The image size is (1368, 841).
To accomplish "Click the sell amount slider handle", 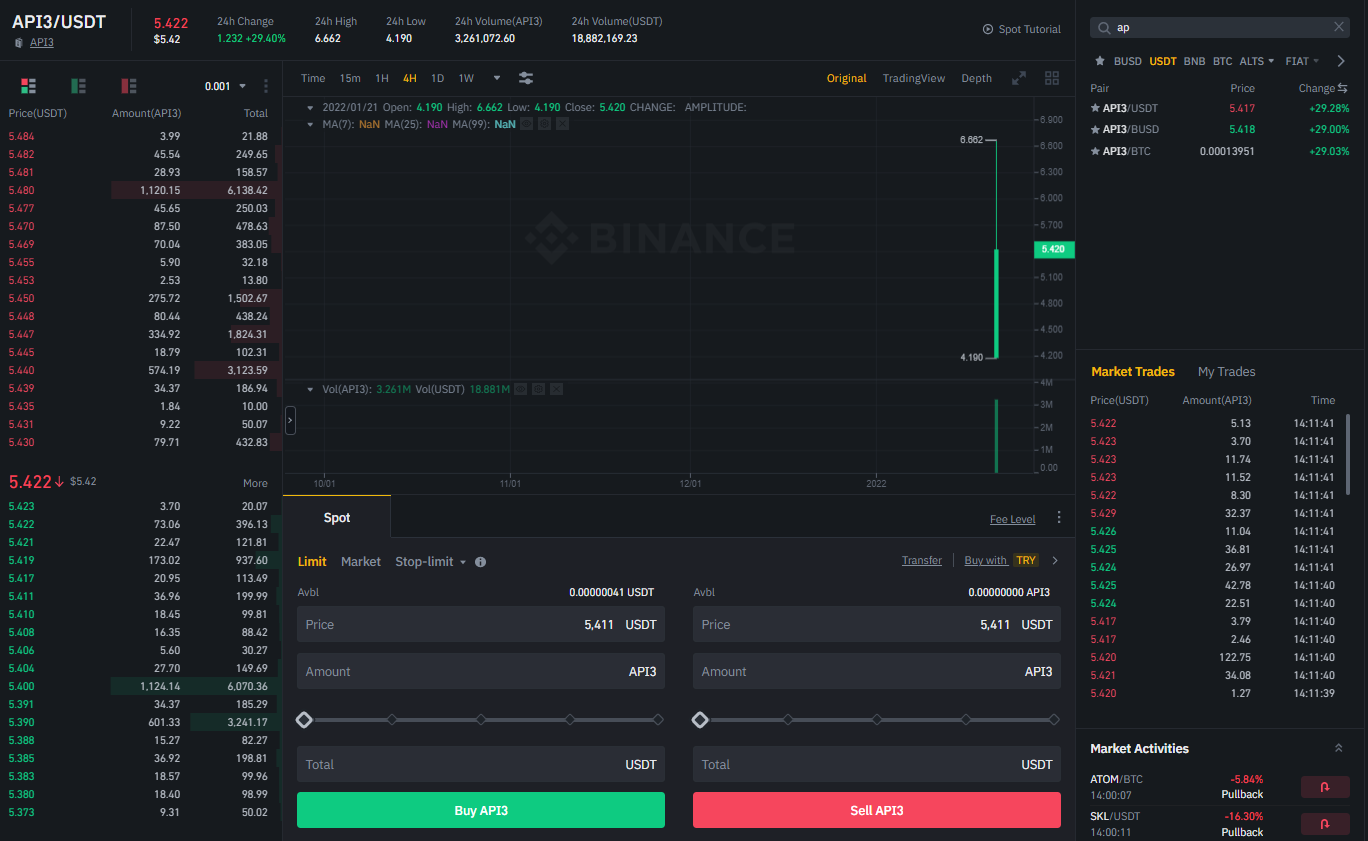I will [x=701, y=719].
